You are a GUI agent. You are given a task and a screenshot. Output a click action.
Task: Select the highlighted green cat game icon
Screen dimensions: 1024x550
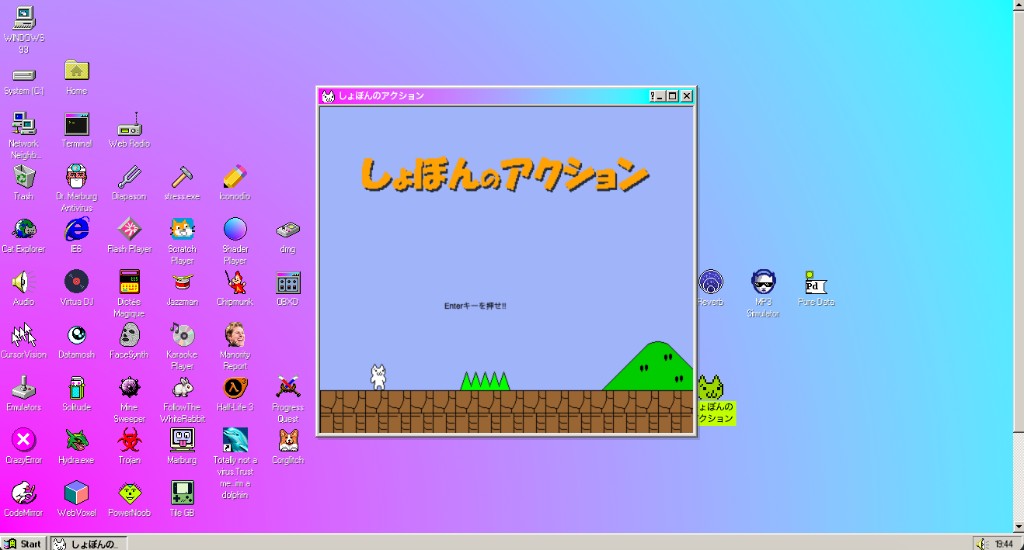(711, 387)
